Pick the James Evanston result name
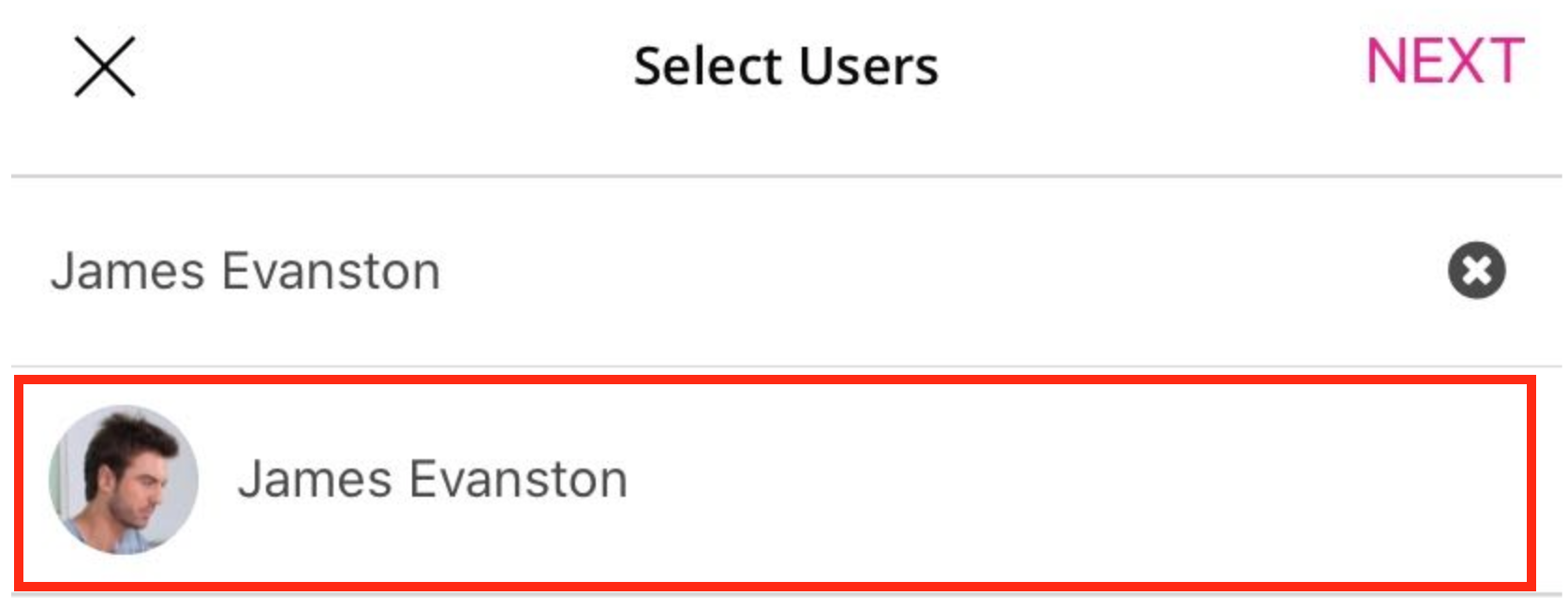Image resolution: width=1568 pixels, height=611 pixels. click(x=433, y=480)
